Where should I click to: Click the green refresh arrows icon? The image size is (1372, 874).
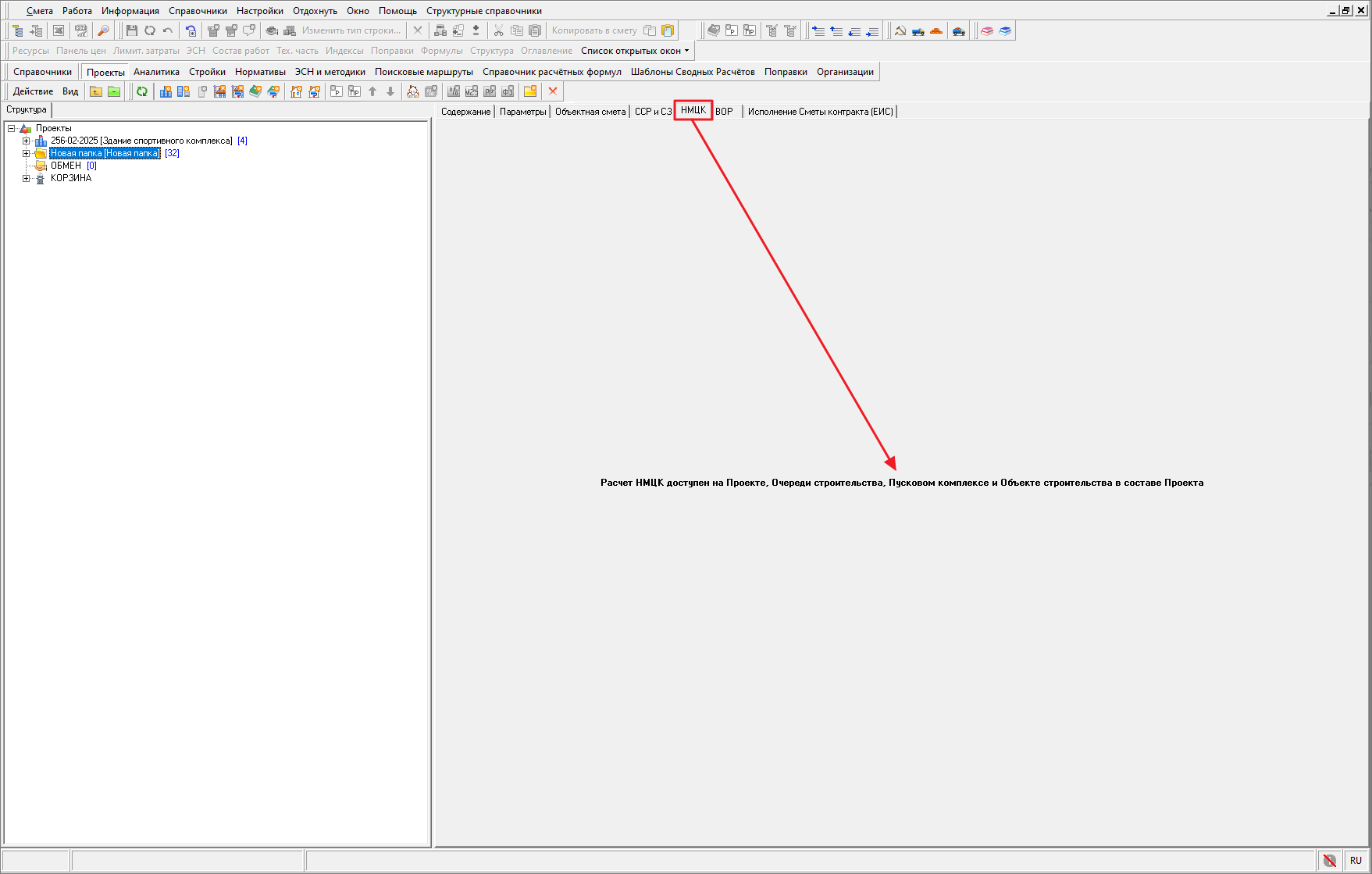142,91
